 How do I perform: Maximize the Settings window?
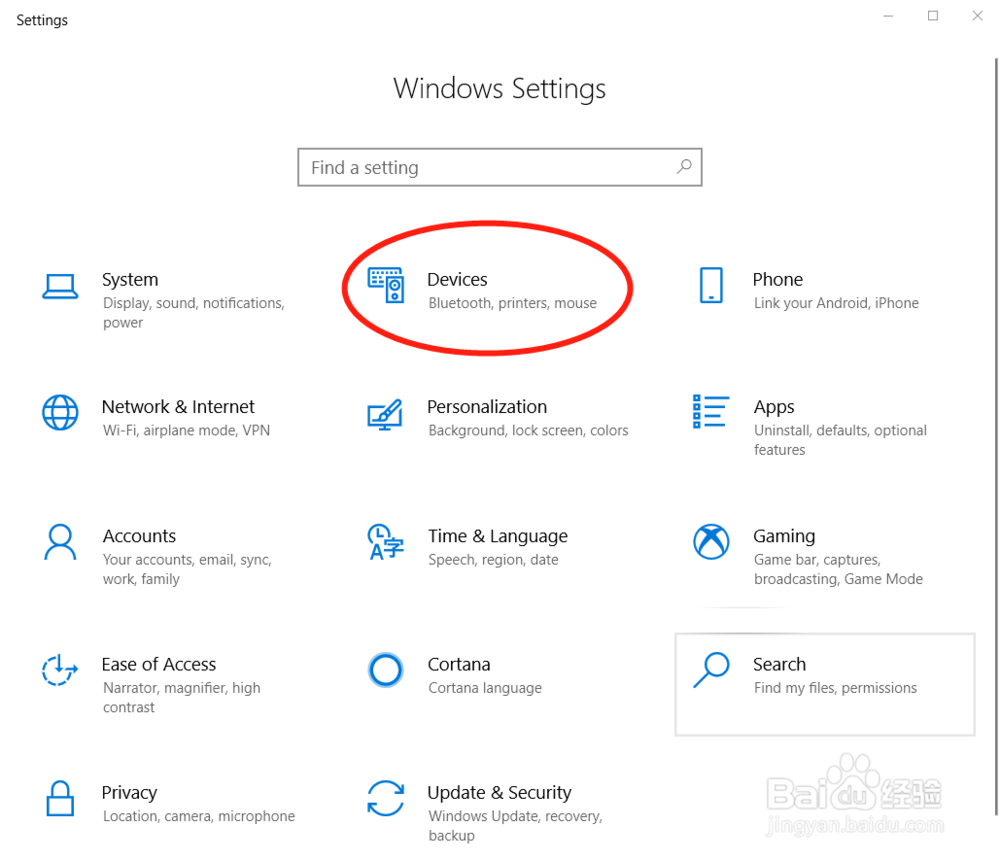click(932, 16)
